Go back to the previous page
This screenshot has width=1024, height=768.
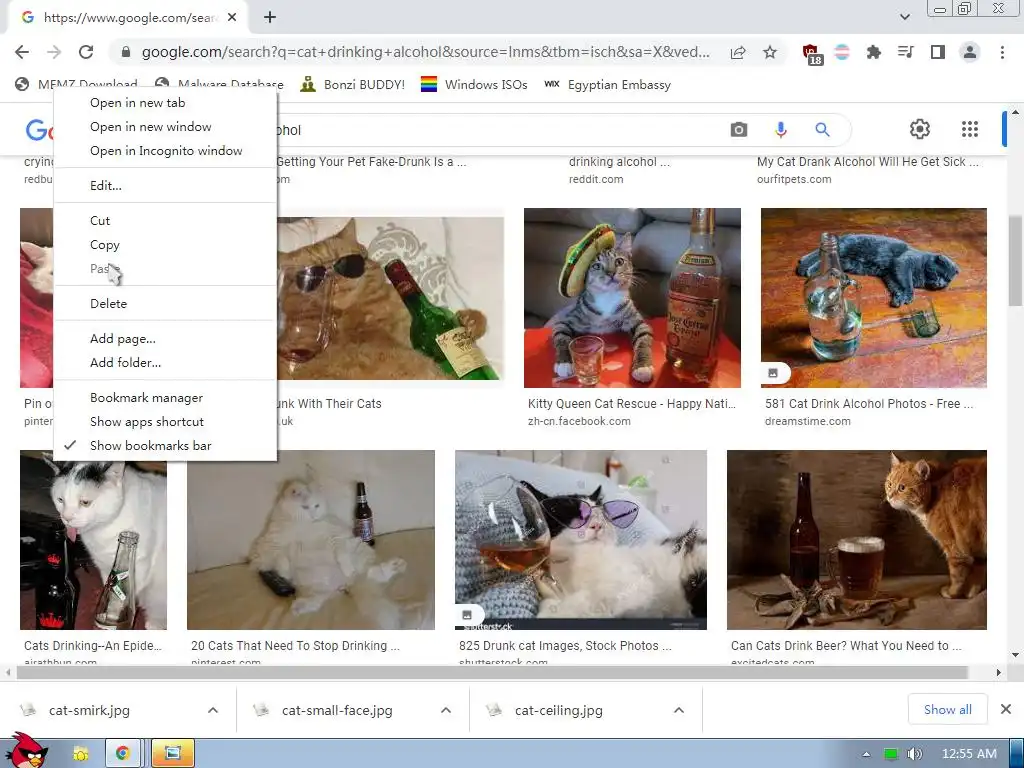pyautogui.click(x=22, y=52)
